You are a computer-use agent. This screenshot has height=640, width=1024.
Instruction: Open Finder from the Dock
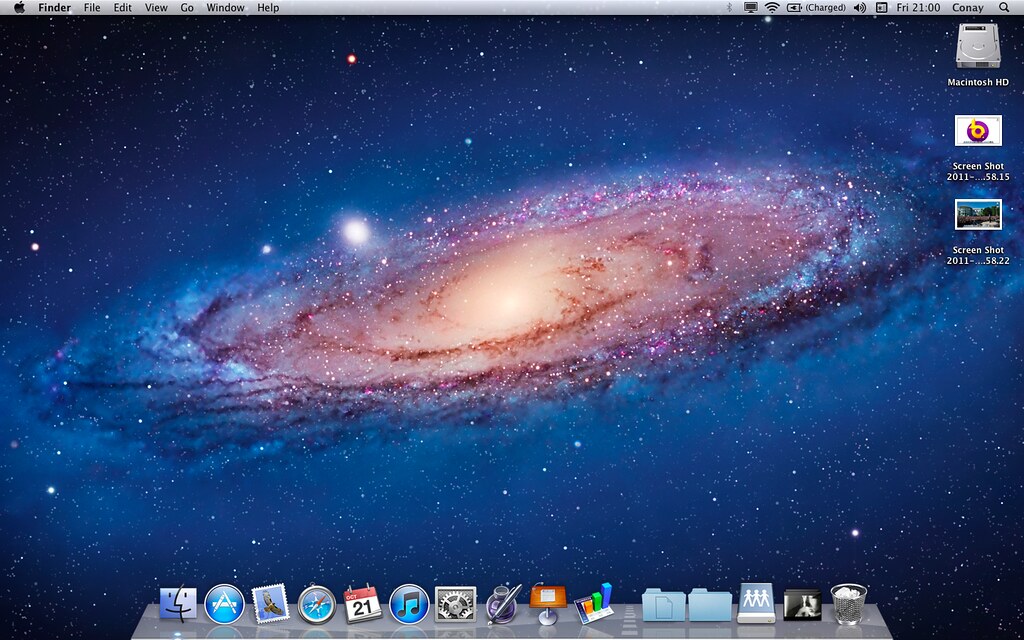click(x=178, y=603)
